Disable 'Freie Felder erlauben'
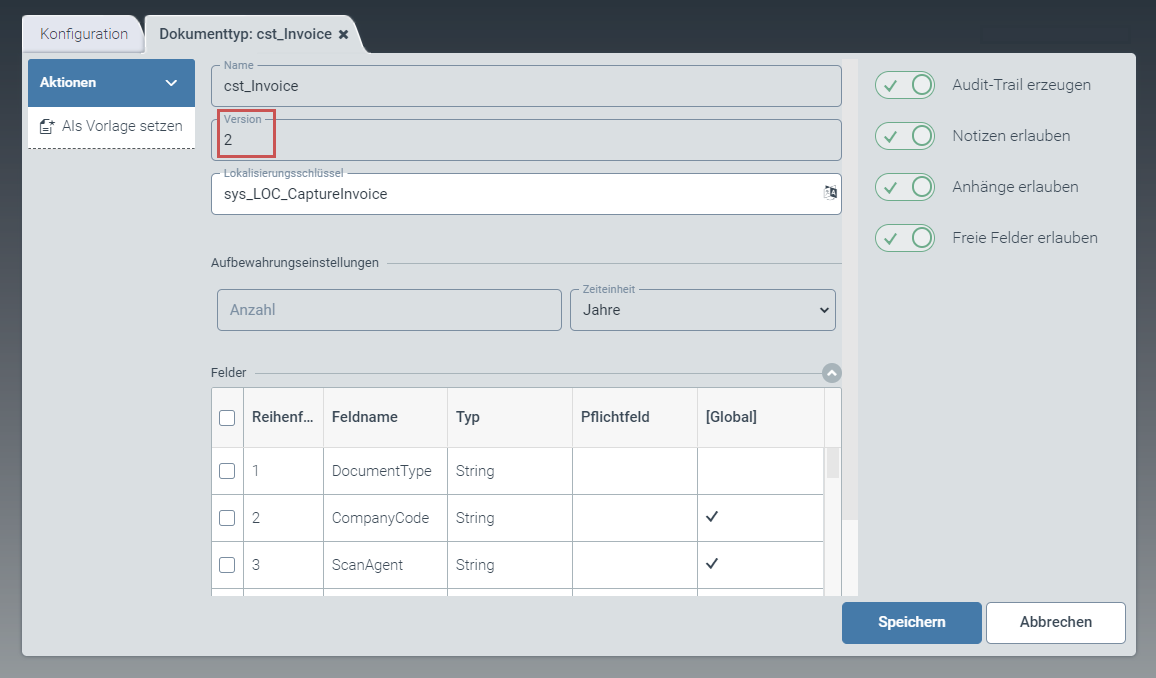The width and height of the screenshot is (1156, 678). [x=904, y=238]
